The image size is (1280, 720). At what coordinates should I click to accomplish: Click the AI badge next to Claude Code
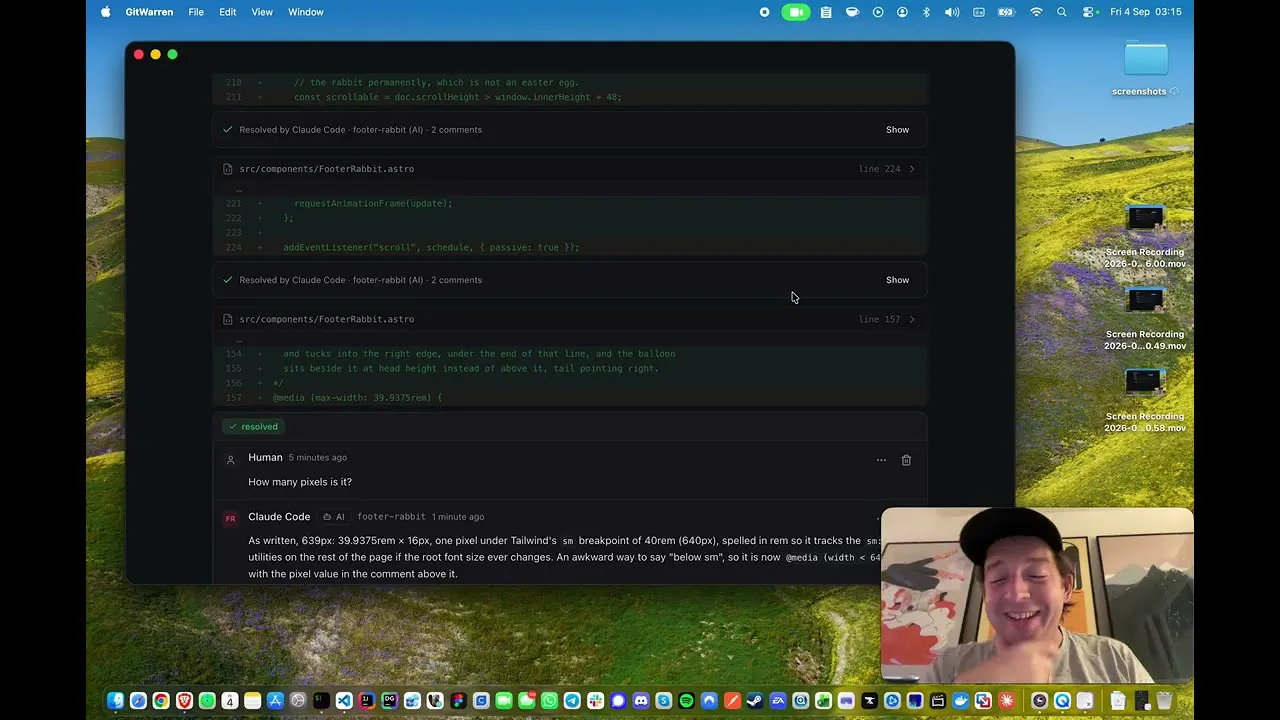(x=334, y=517)
